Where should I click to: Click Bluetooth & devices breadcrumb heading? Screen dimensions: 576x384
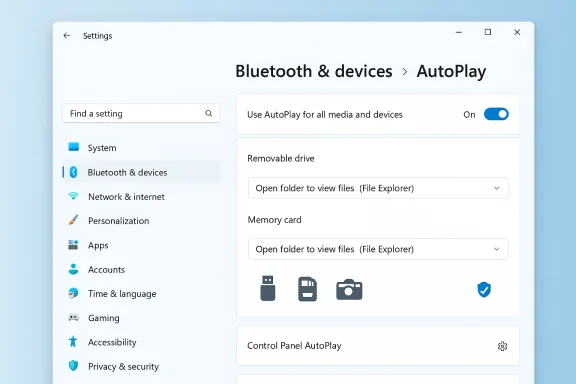314,71
